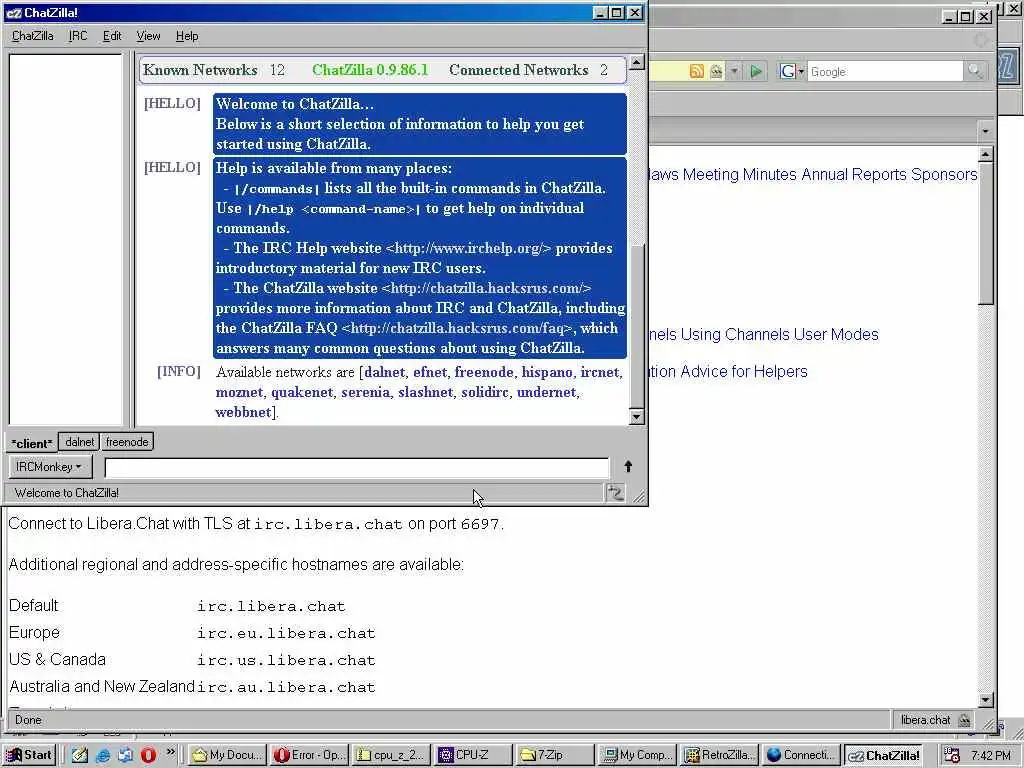Switch to the My Documents taskbar button

(227, 755)
